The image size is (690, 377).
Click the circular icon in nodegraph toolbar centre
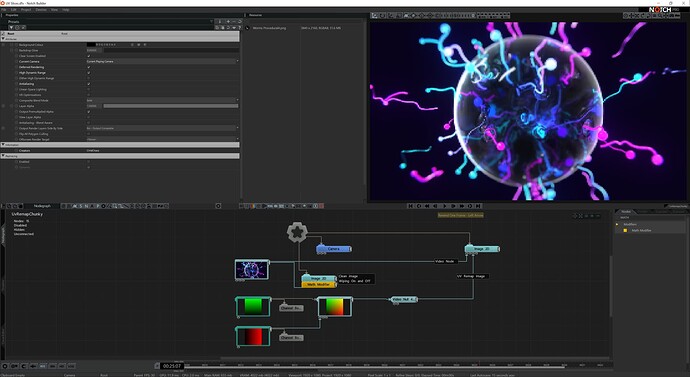(218, 206)
